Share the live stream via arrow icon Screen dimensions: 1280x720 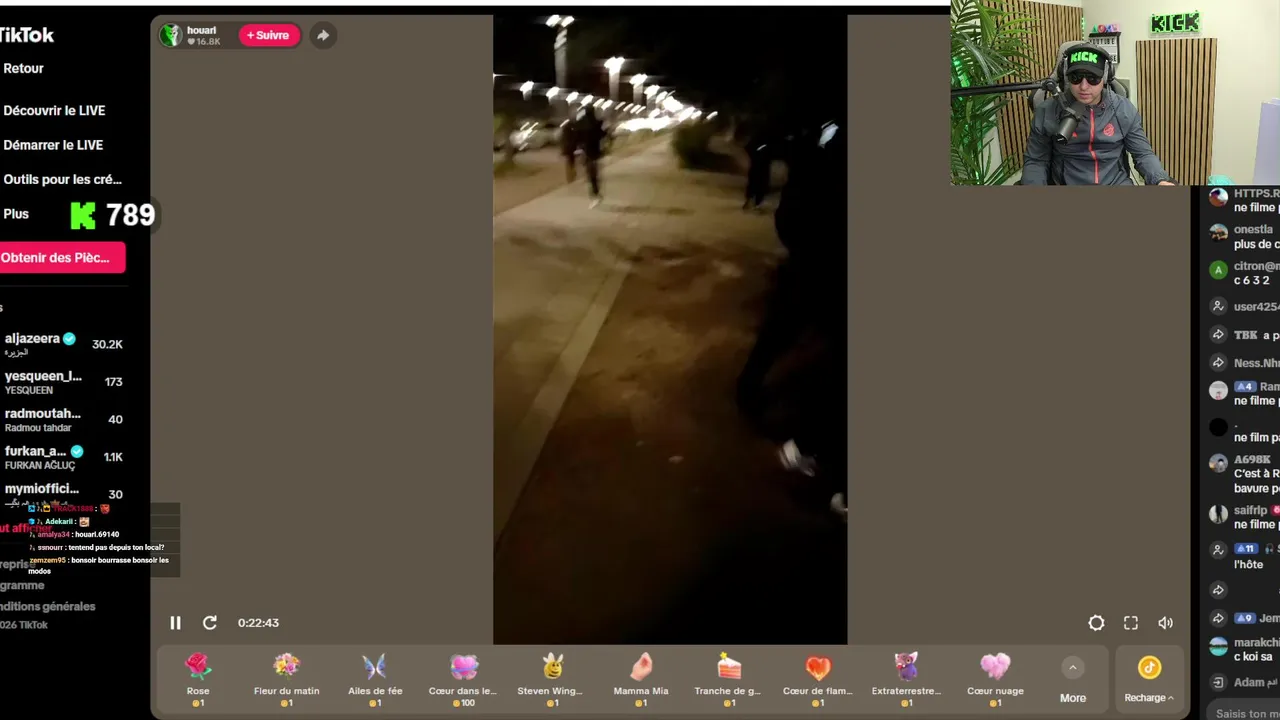[323, 35]
